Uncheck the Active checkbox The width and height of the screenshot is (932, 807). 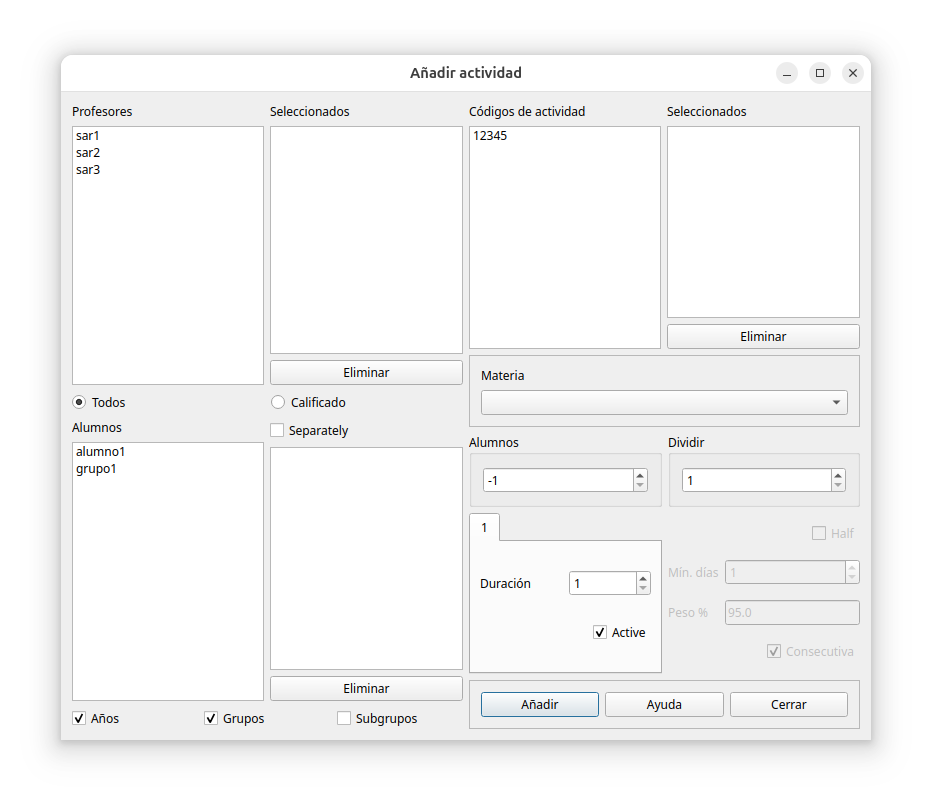pyautogui.click(x=600, y=632)
